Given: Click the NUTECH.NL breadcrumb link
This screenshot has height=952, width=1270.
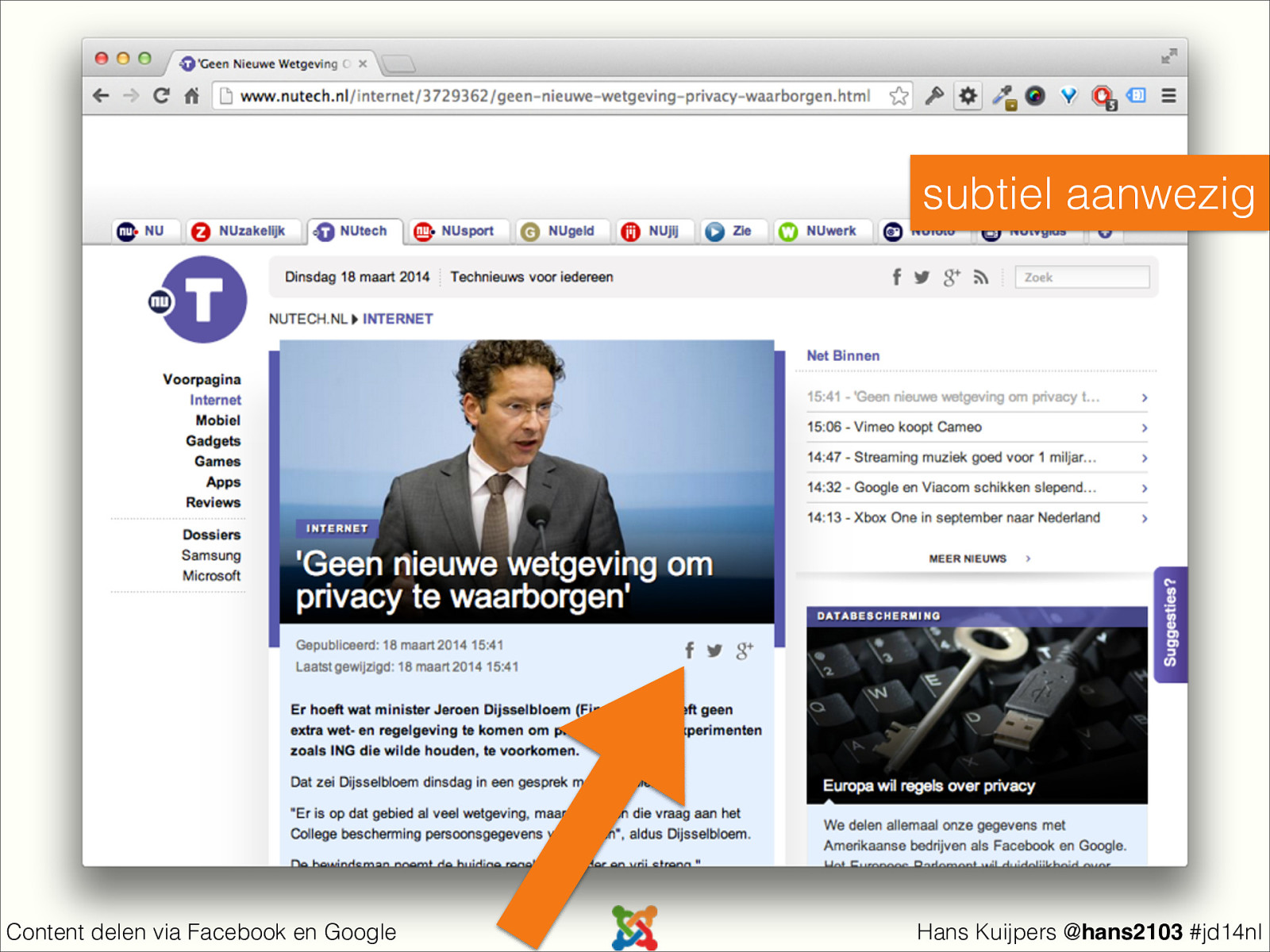Looking at the screenshot, I should coord(308,319).
